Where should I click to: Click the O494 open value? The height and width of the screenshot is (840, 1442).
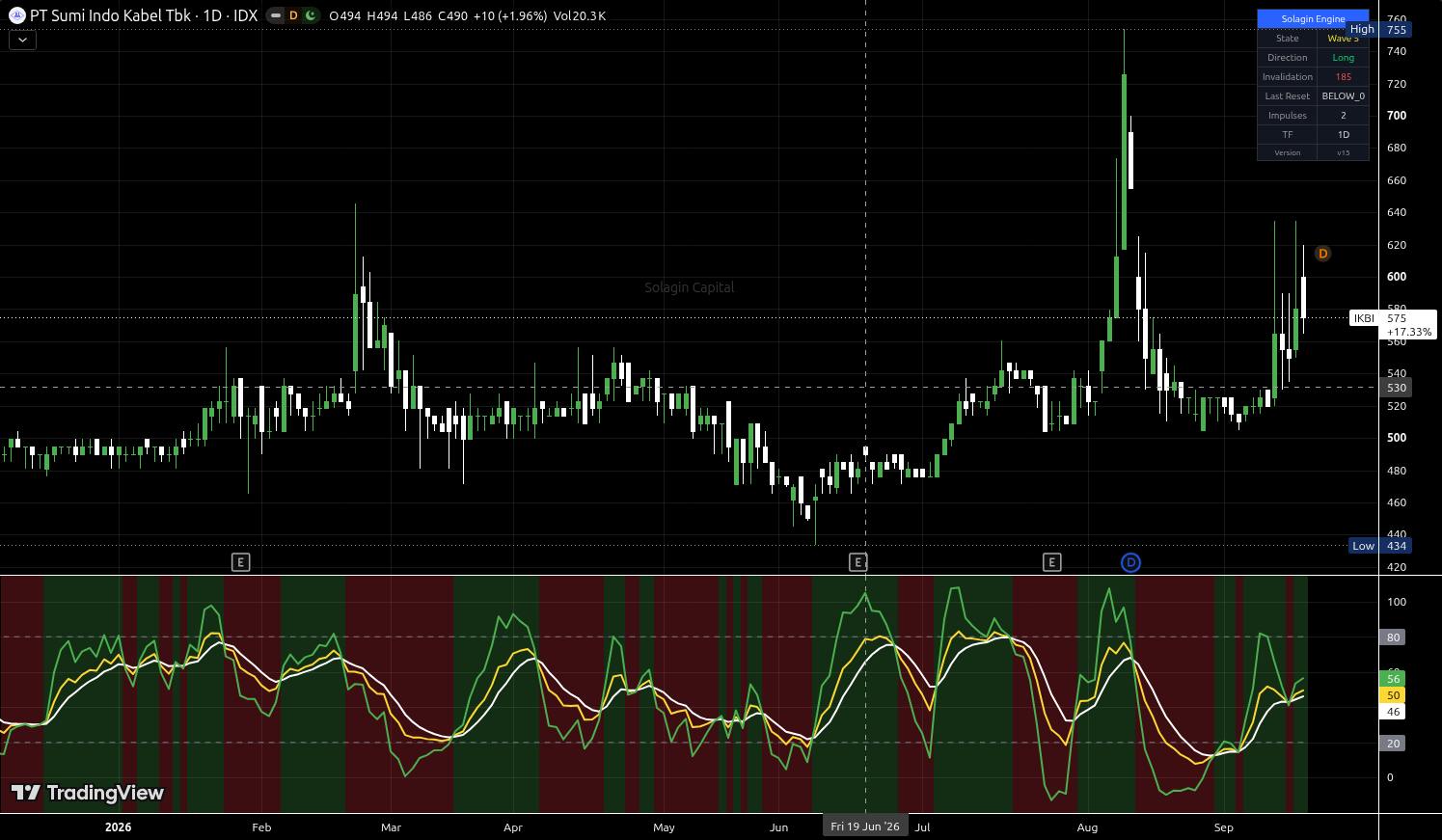coord(345,16)
